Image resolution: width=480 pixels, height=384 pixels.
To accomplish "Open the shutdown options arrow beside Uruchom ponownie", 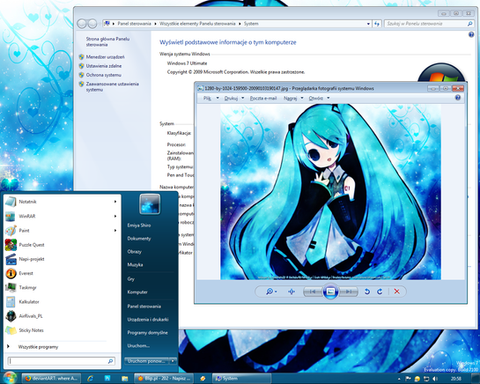I will [x=173, y=361].
